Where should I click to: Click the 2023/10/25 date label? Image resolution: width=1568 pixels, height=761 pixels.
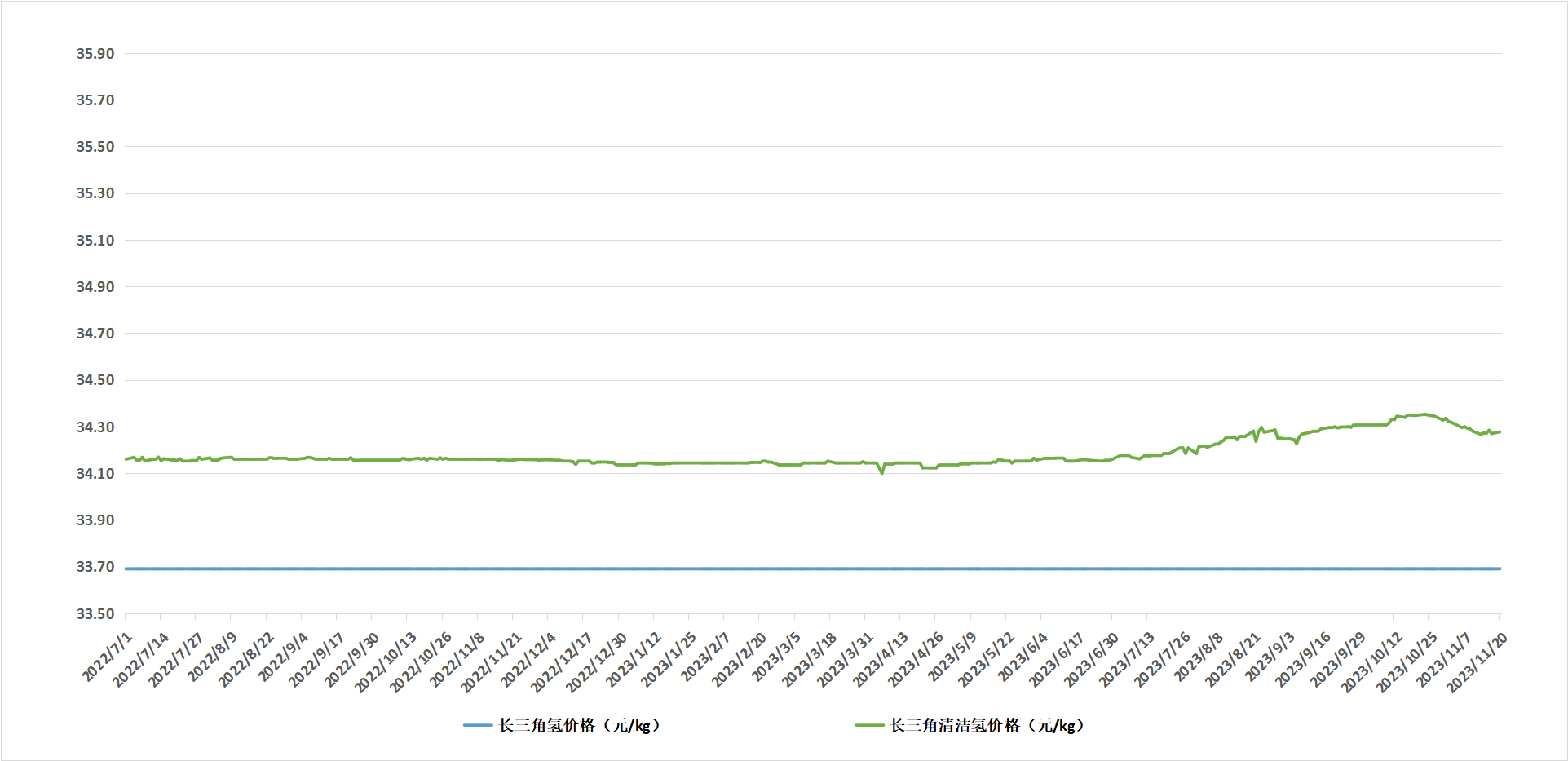pos(1407,662)
